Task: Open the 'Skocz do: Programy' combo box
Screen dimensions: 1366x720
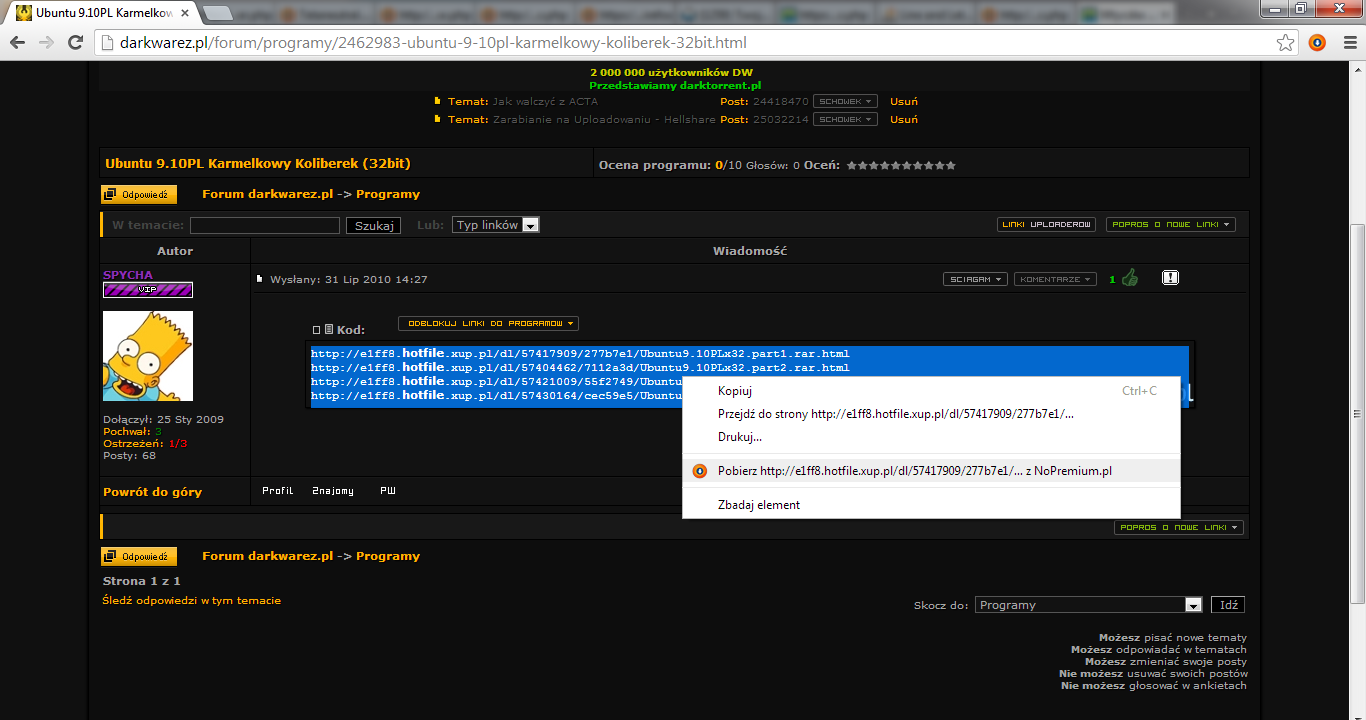Action: [1088, 605]
